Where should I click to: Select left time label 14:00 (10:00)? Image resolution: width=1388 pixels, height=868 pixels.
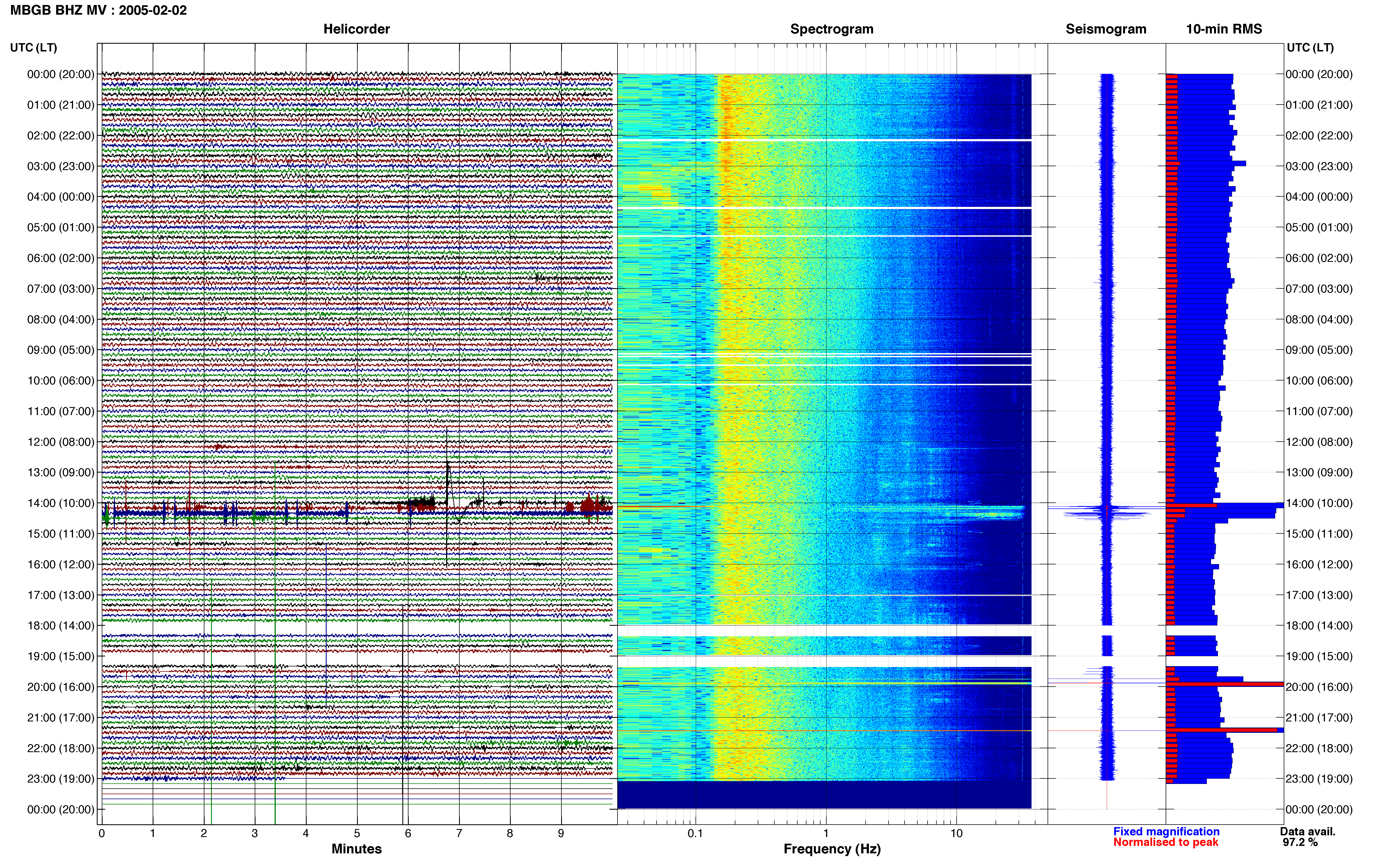tap(61, 503)
